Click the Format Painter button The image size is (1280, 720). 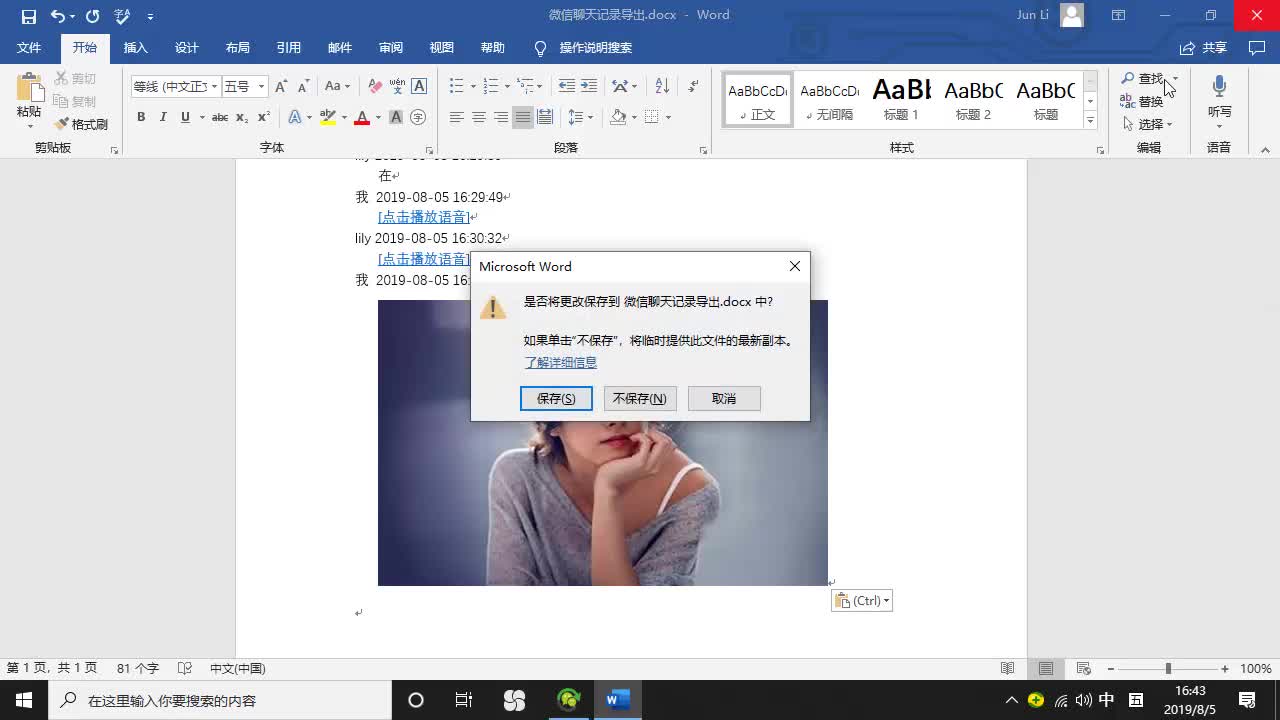coord(81,124)
